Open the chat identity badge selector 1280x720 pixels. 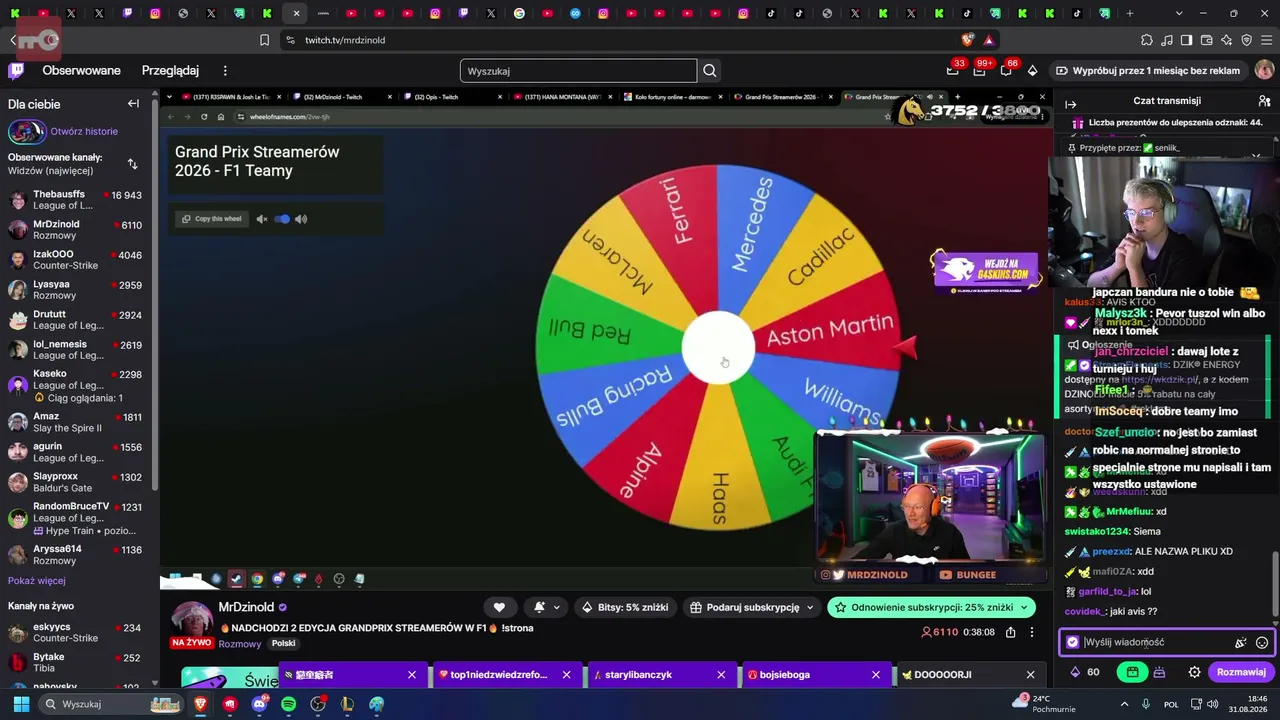point(1073,643)
